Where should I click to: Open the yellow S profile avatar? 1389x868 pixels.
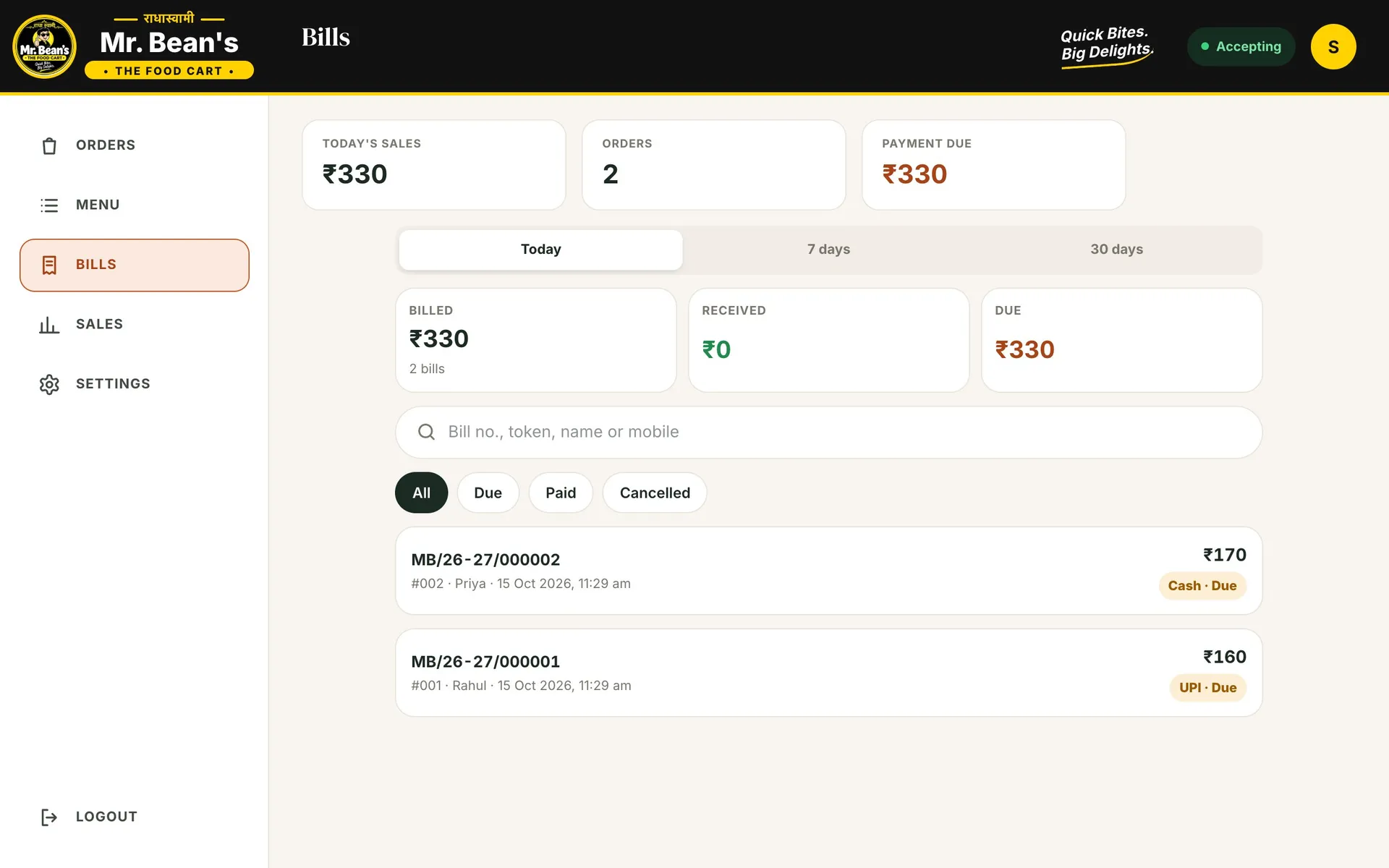[x=1333, y=46]
